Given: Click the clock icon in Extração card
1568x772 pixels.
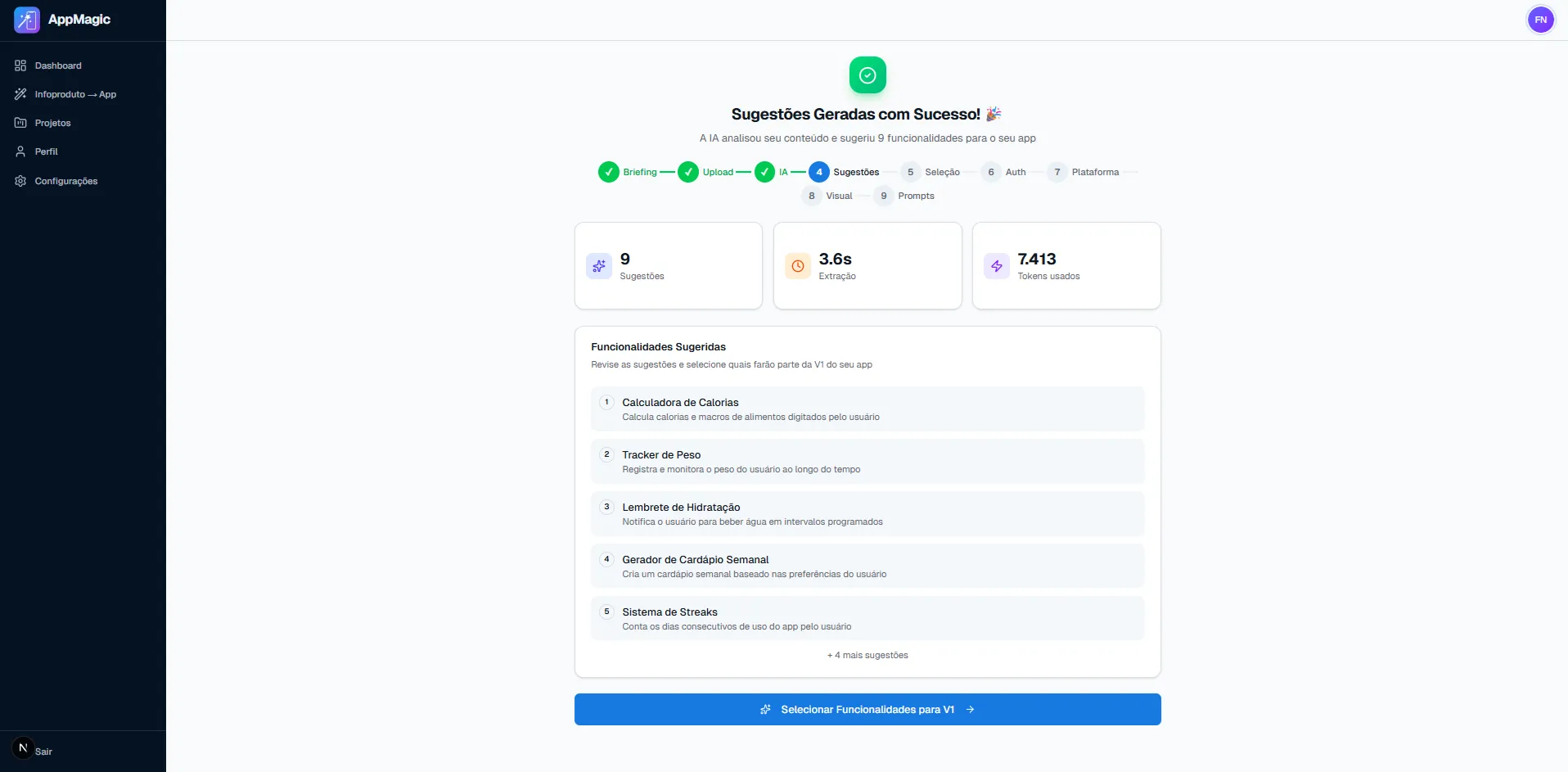Looking at the screenshot, I should pos(797,266).
